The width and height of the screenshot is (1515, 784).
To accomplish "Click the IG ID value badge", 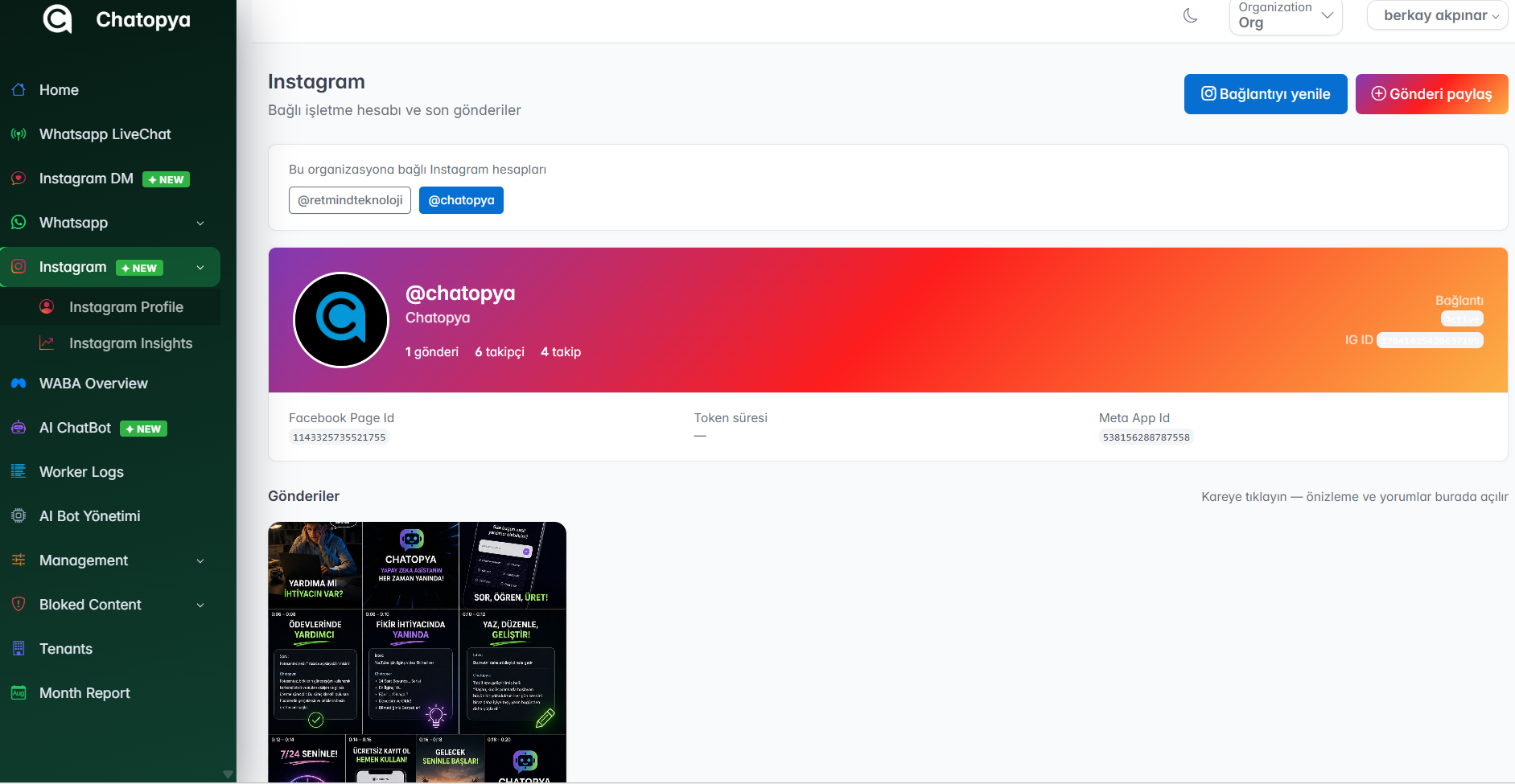I will 1430,340.
